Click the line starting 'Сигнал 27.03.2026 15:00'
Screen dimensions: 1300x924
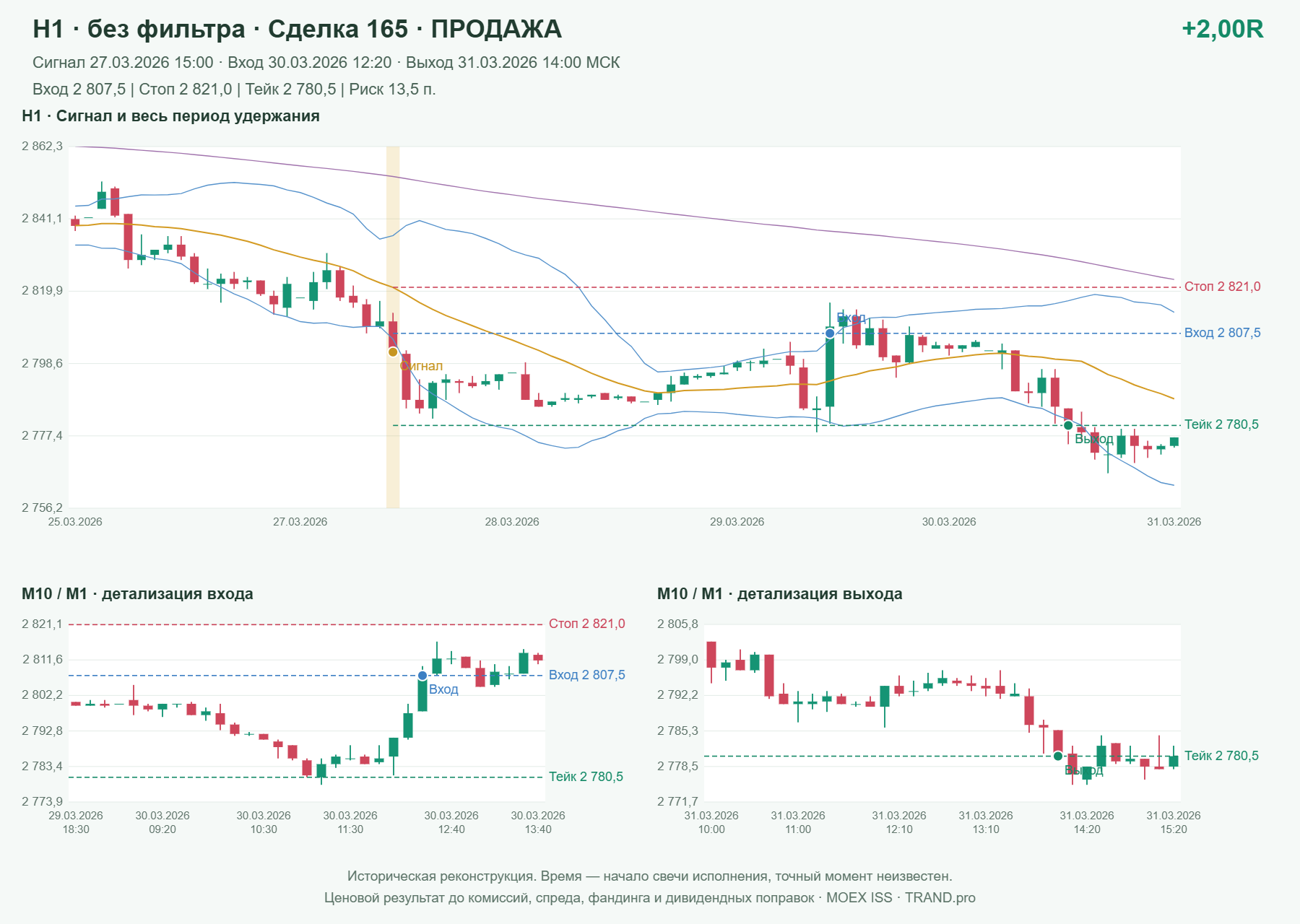[326, 63]
